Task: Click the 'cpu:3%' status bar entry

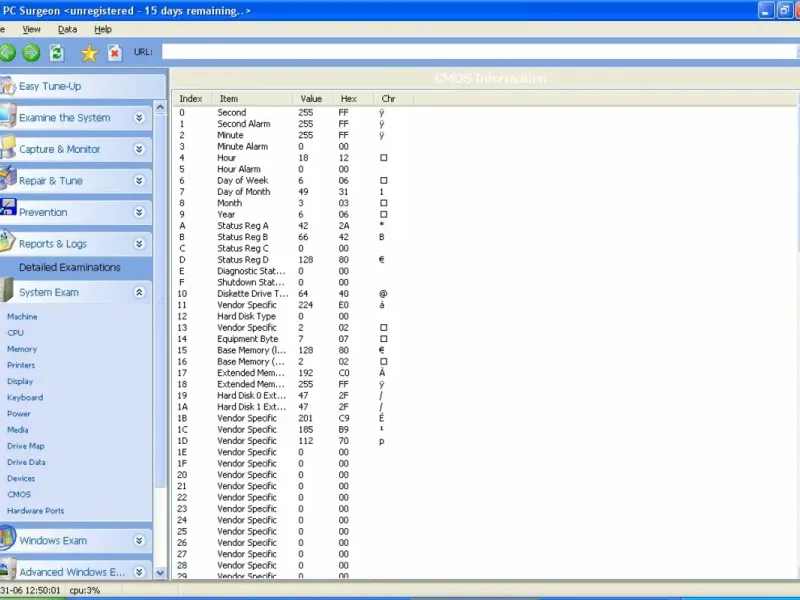Action: (85, 590)
